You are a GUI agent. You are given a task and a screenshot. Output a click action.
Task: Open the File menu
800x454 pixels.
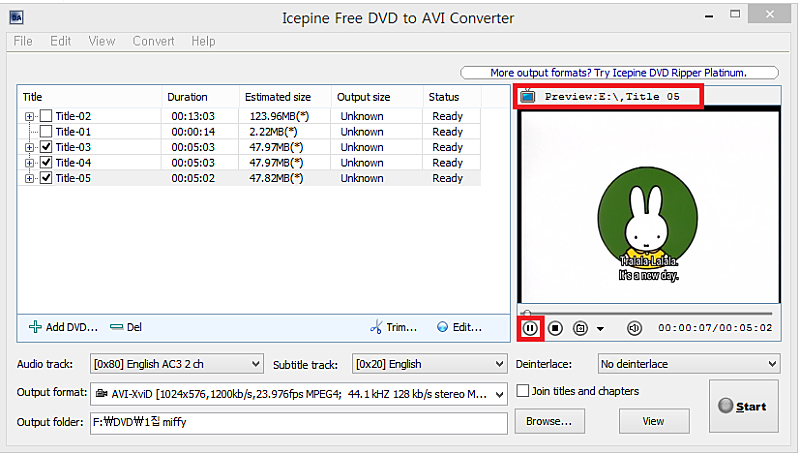coord(23,41)
